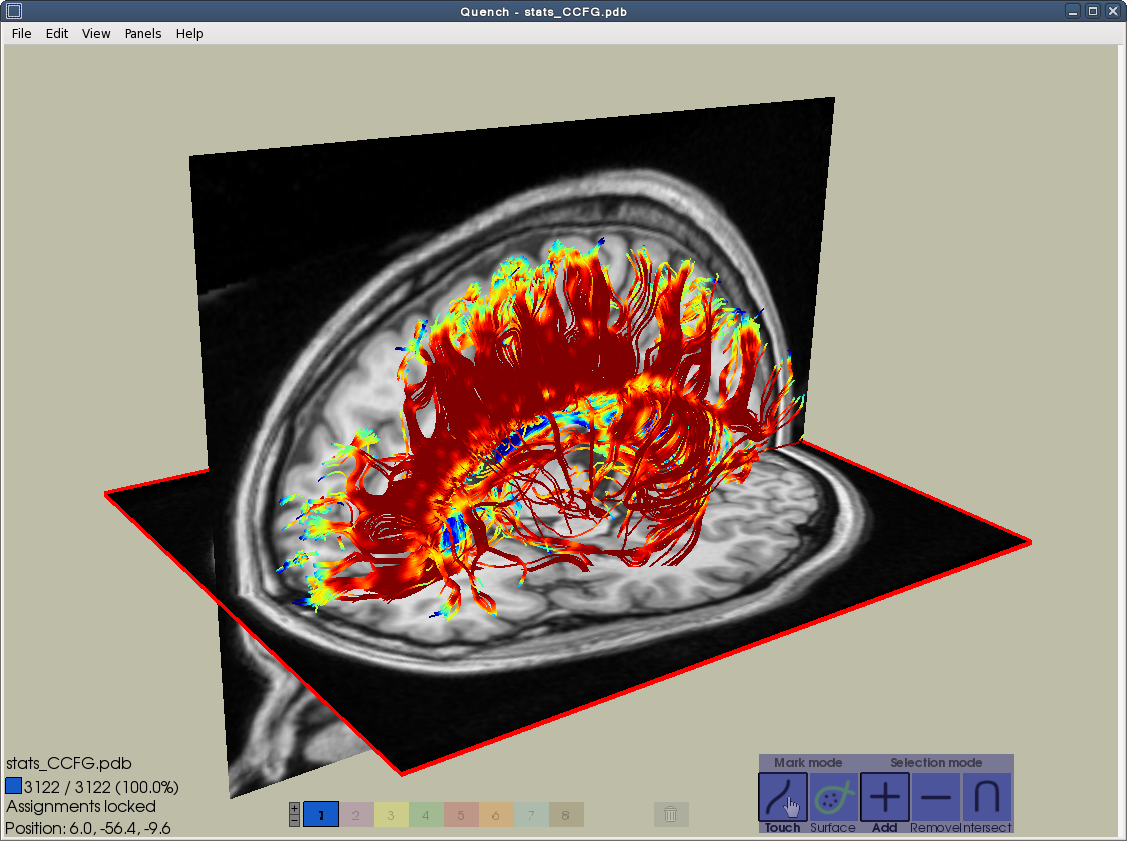Open the Edit menu
Image resolution: width=1127 pixels, height=841 pixels.
click(57, 33)
